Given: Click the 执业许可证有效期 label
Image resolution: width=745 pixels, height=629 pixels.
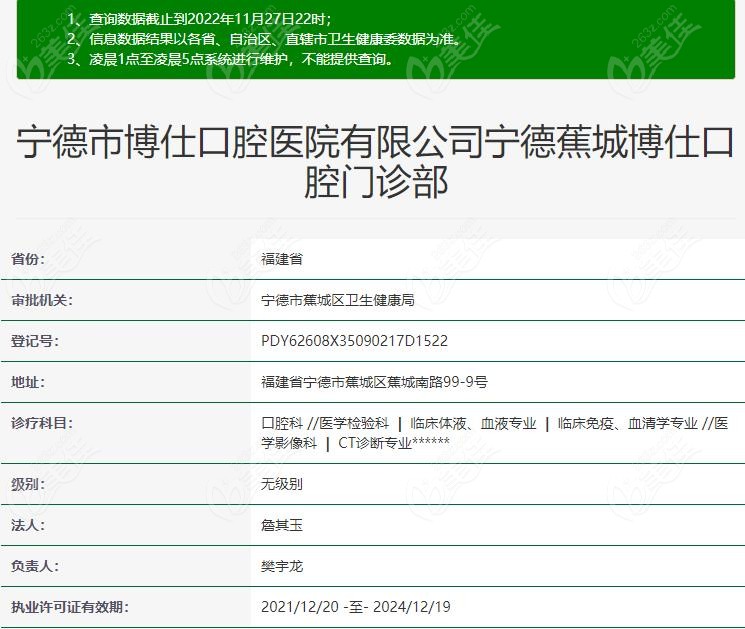Looking at the screenshot, I should pos(69,607).
